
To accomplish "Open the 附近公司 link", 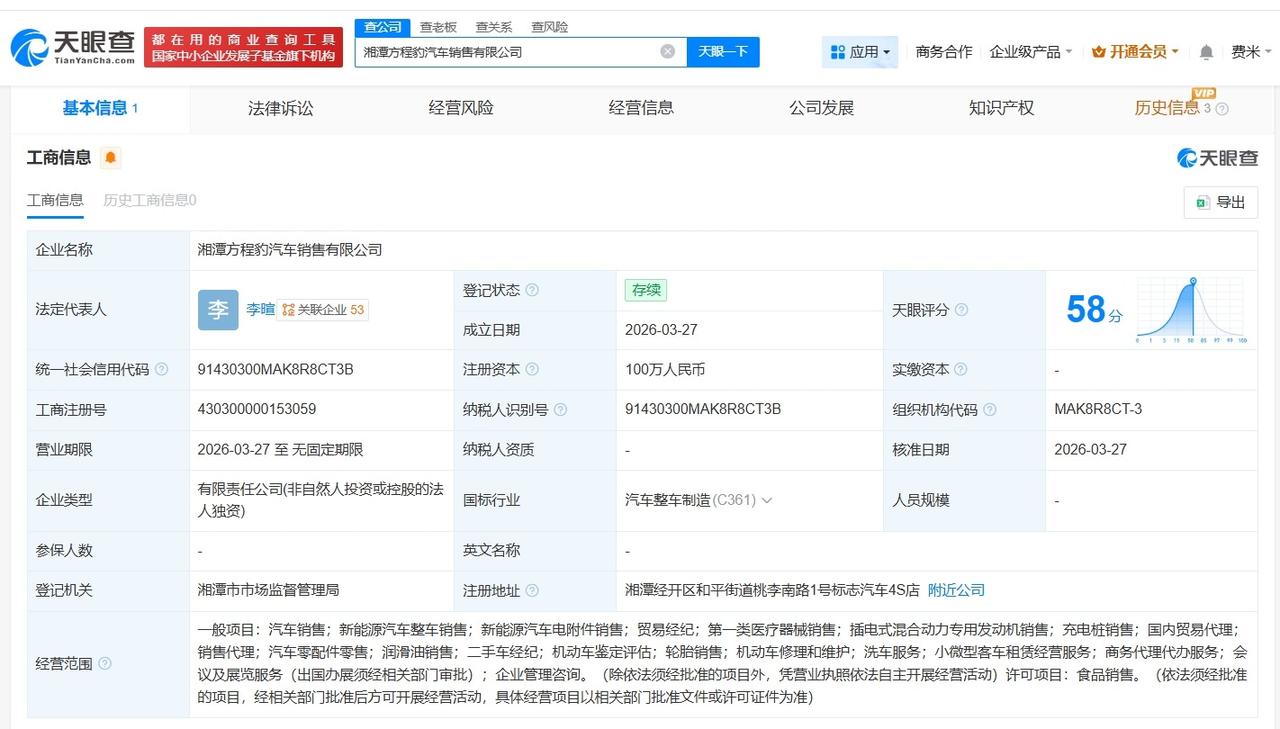I will pyautogui.click(x=955, y=590).
